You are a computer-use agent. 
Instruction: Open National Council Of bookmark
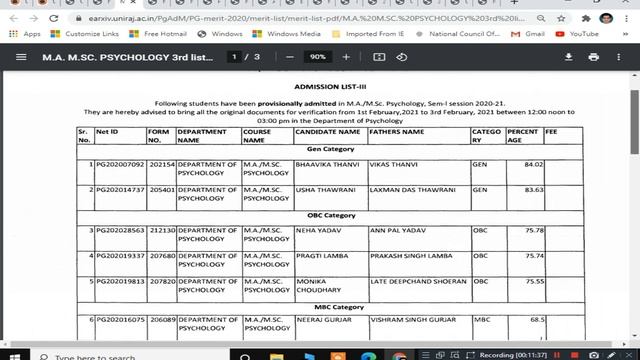(458, 34)
